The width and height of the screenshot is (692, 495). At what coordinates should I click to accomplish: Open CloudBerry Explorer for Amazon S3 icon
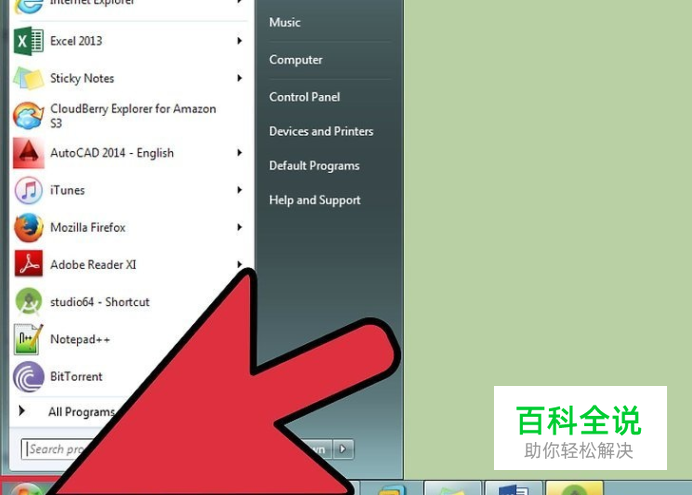click(29, 116)
